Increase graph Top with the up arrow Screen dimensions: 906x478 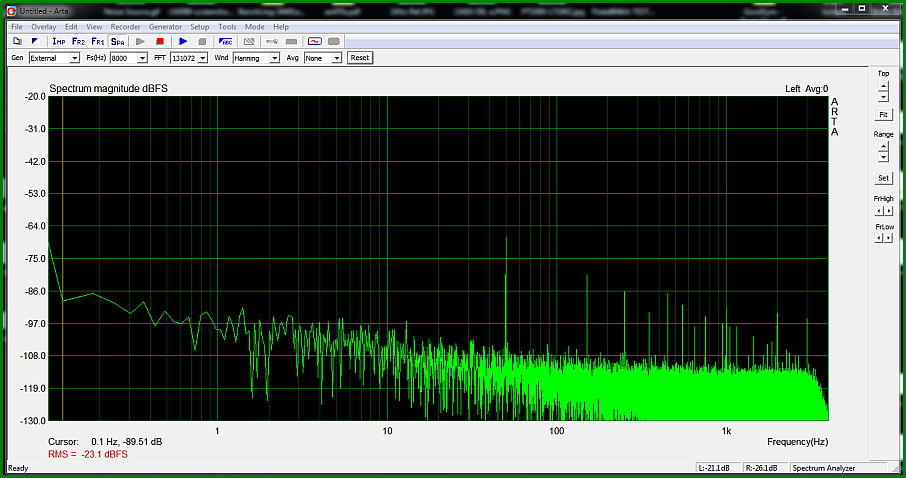pos(883,86)
